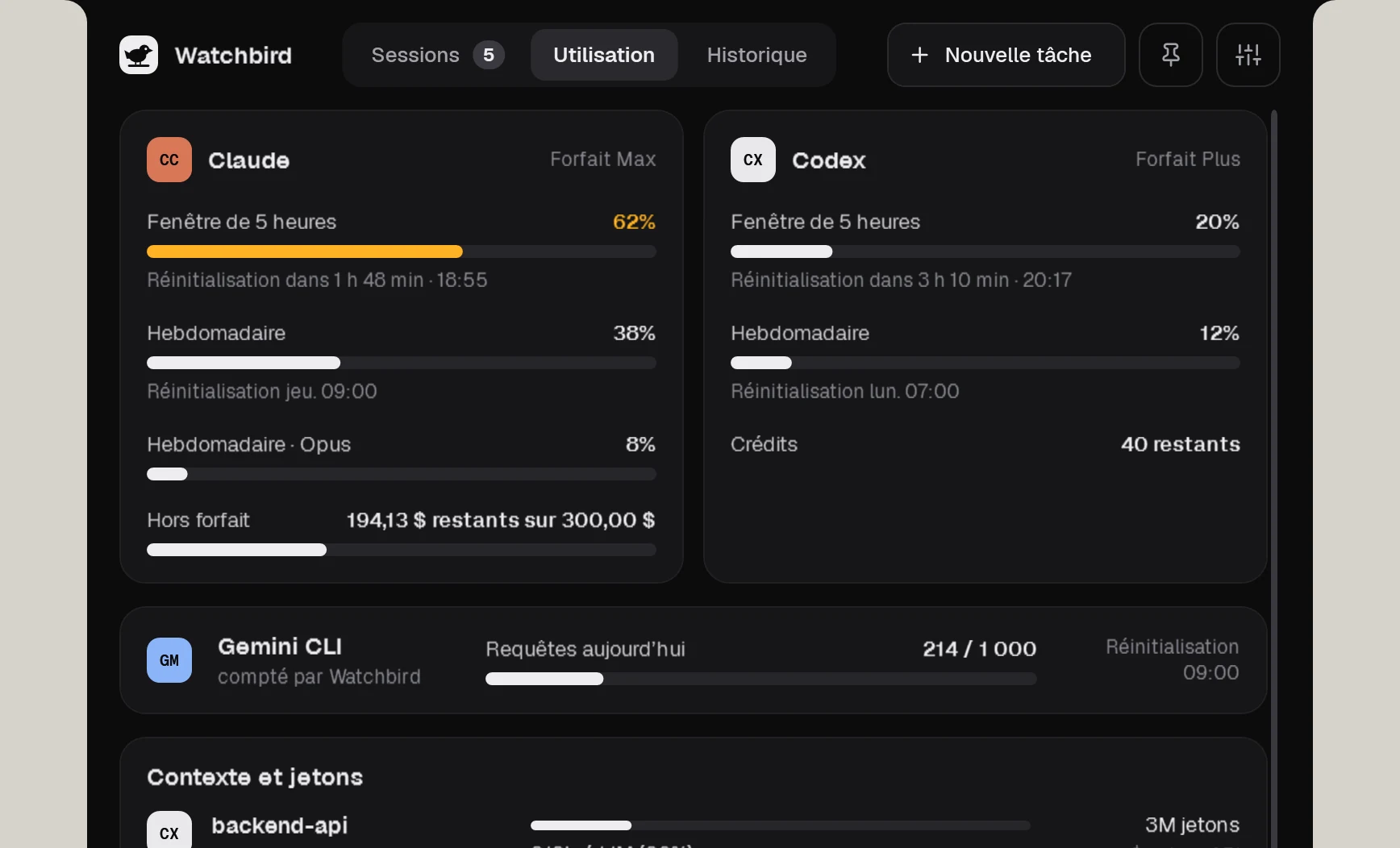Click the Gemini CLI title
The image size is (1400, 848).
click(280, 646)
